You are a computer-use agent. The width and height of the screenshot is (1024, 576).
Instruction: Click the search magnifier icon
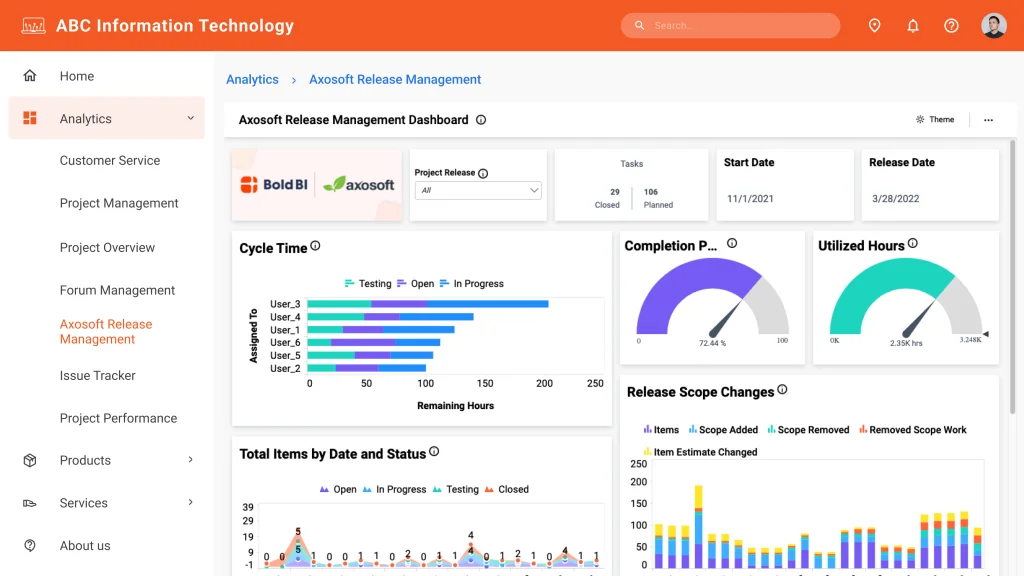[639, 25]
